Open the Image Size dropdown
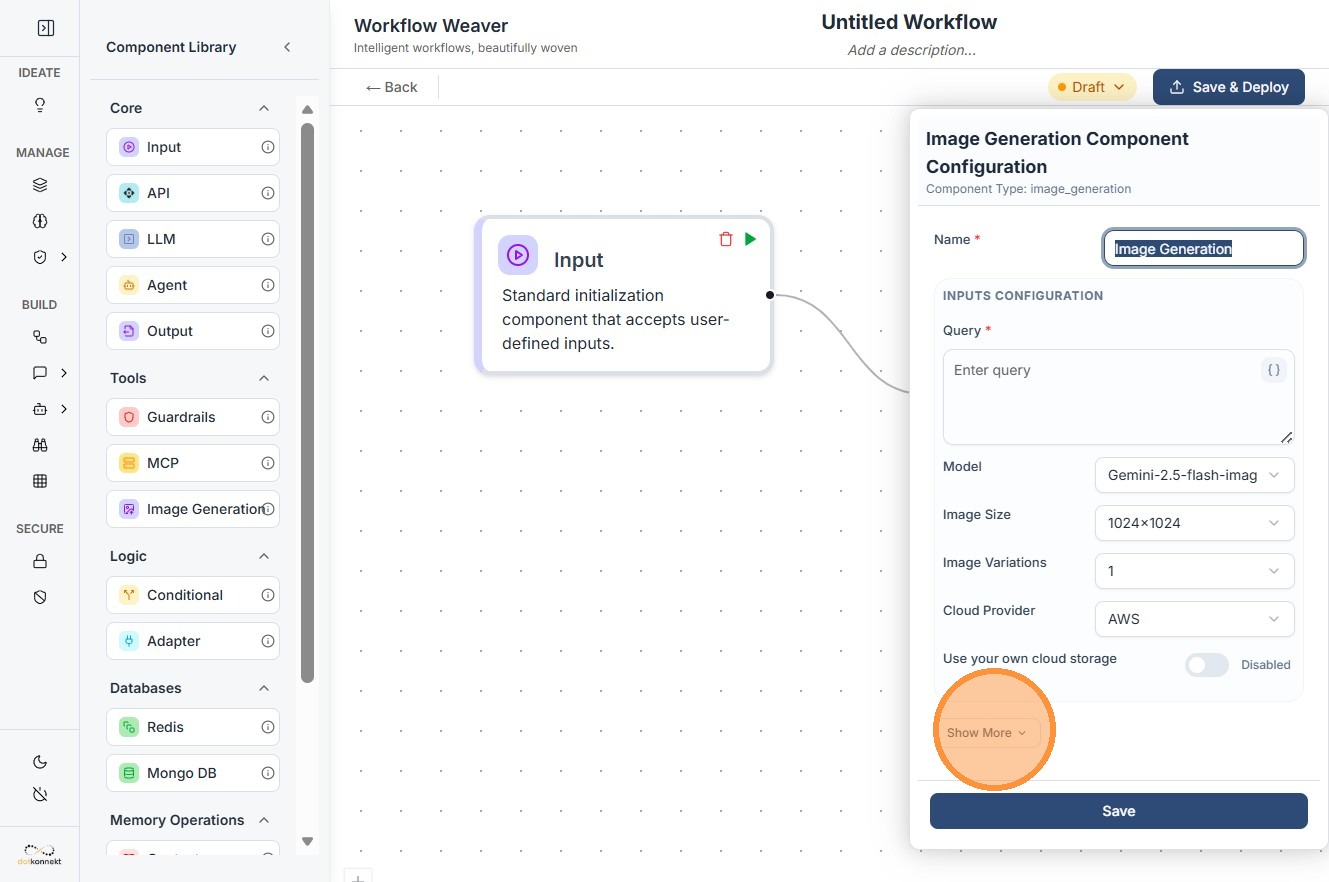 point(1194,523)
